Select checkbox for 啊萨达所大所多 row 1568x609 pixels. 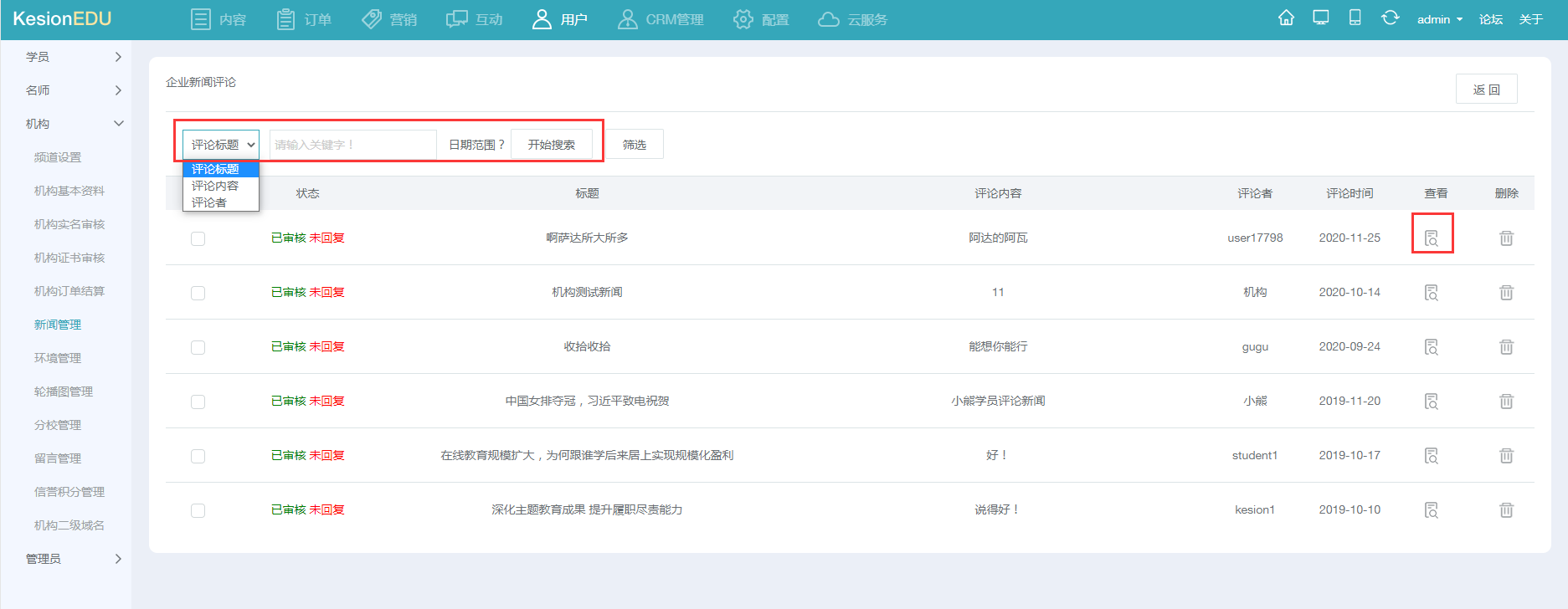(x=198, y=238)
